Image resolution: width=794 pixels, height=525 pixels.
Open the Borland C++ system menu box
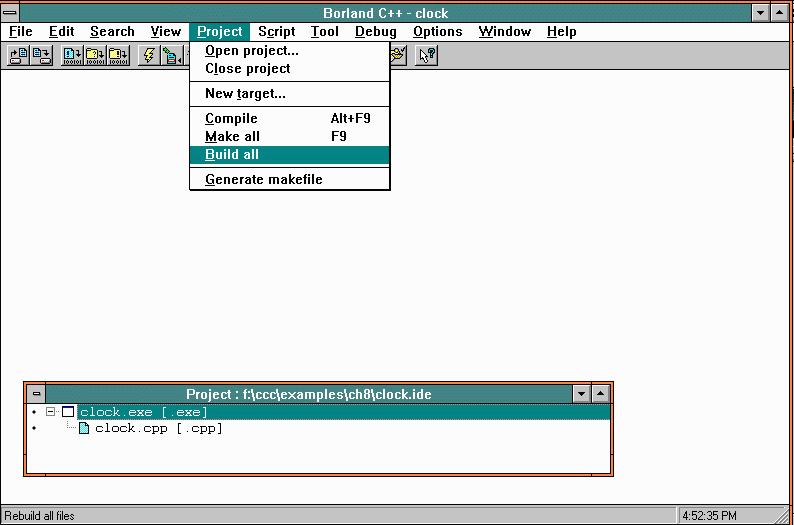coord(10,13)
